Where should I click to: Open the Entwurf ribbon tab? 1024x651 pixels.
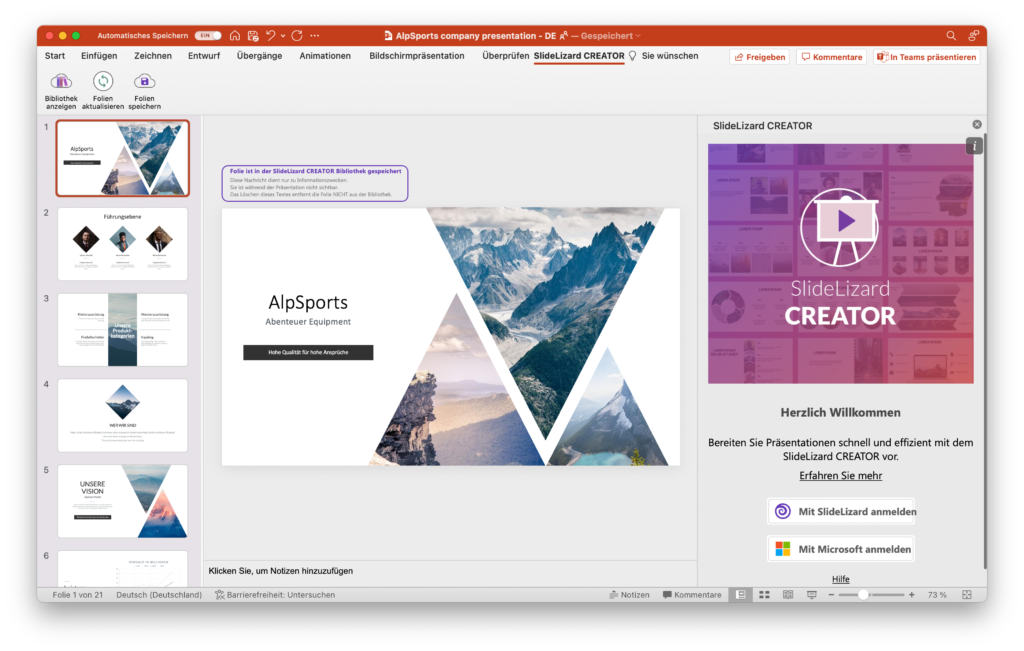pos(204,56)
